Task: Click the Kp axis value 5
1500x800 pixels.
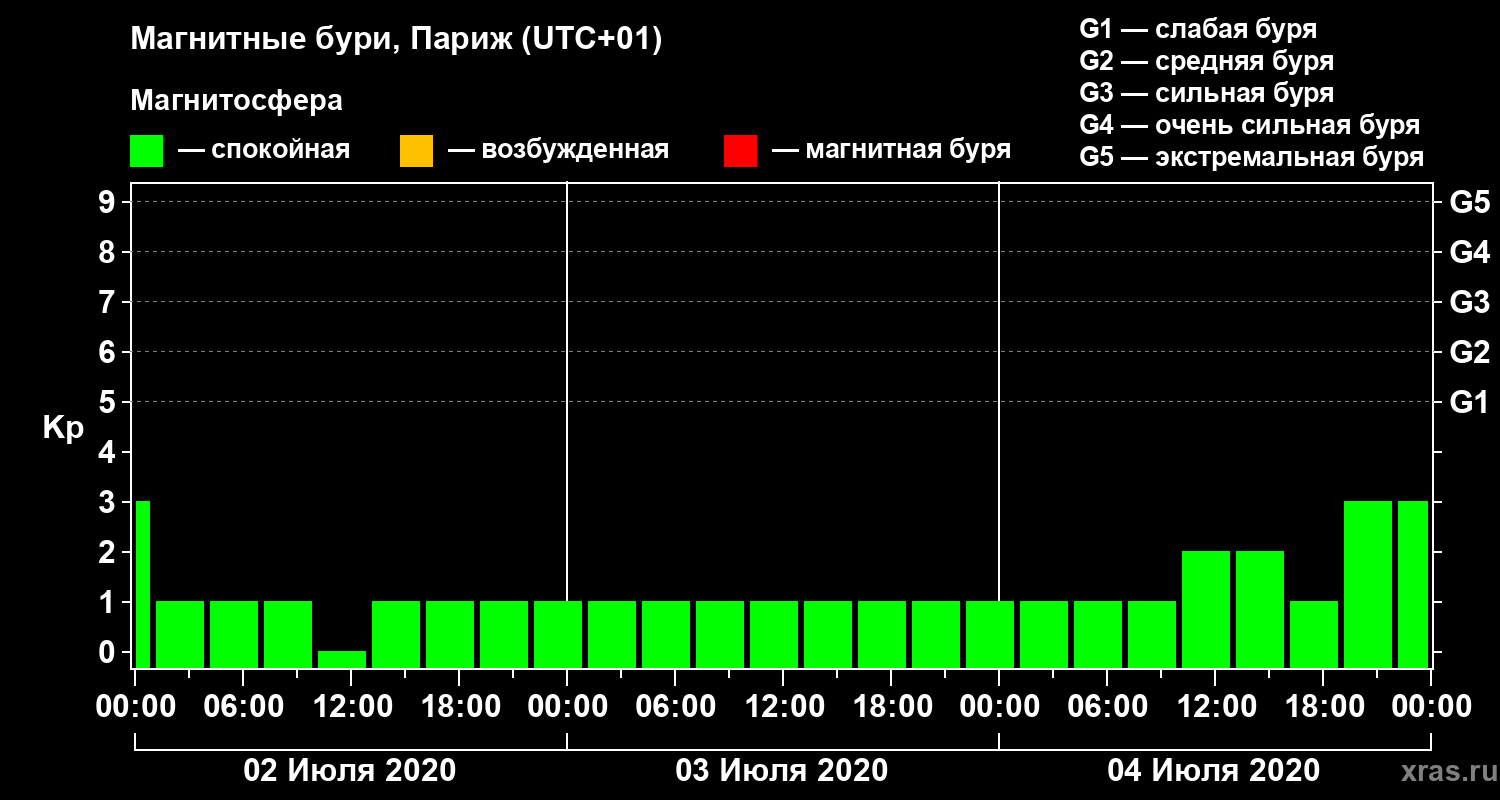Action: (109, 402)
